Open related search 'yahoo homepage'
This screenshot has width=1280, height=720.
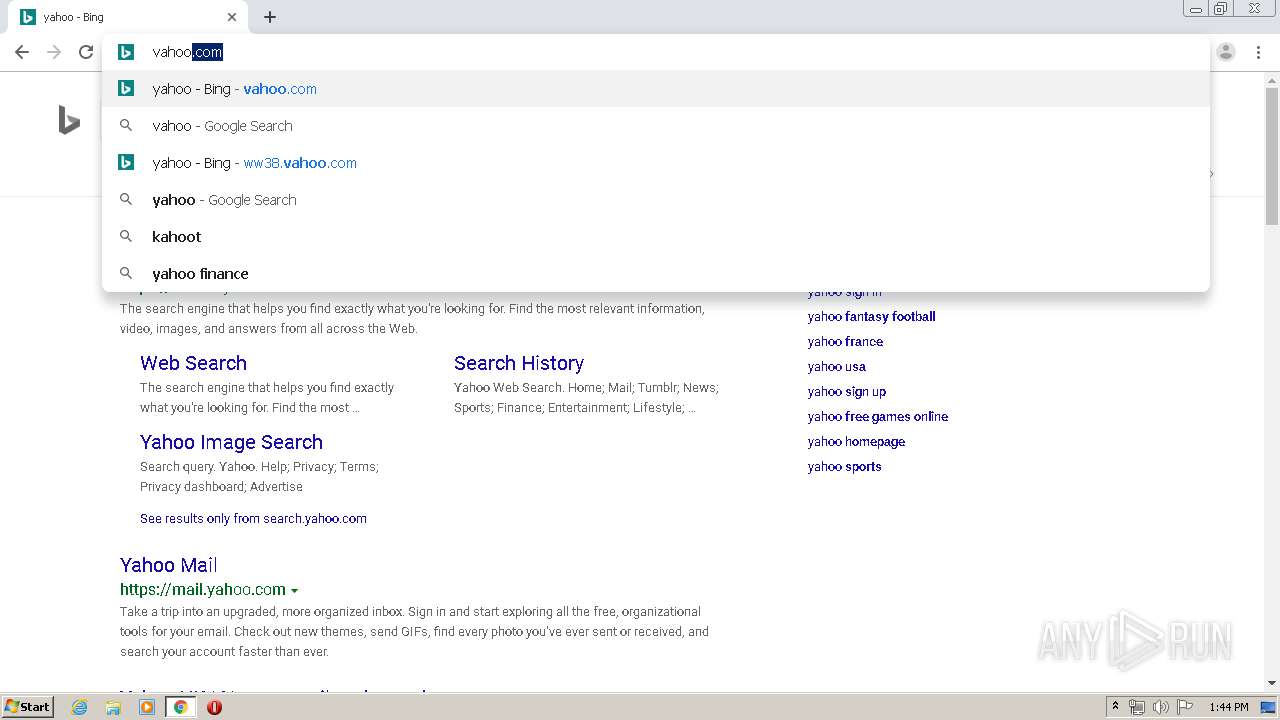(856, 441)
